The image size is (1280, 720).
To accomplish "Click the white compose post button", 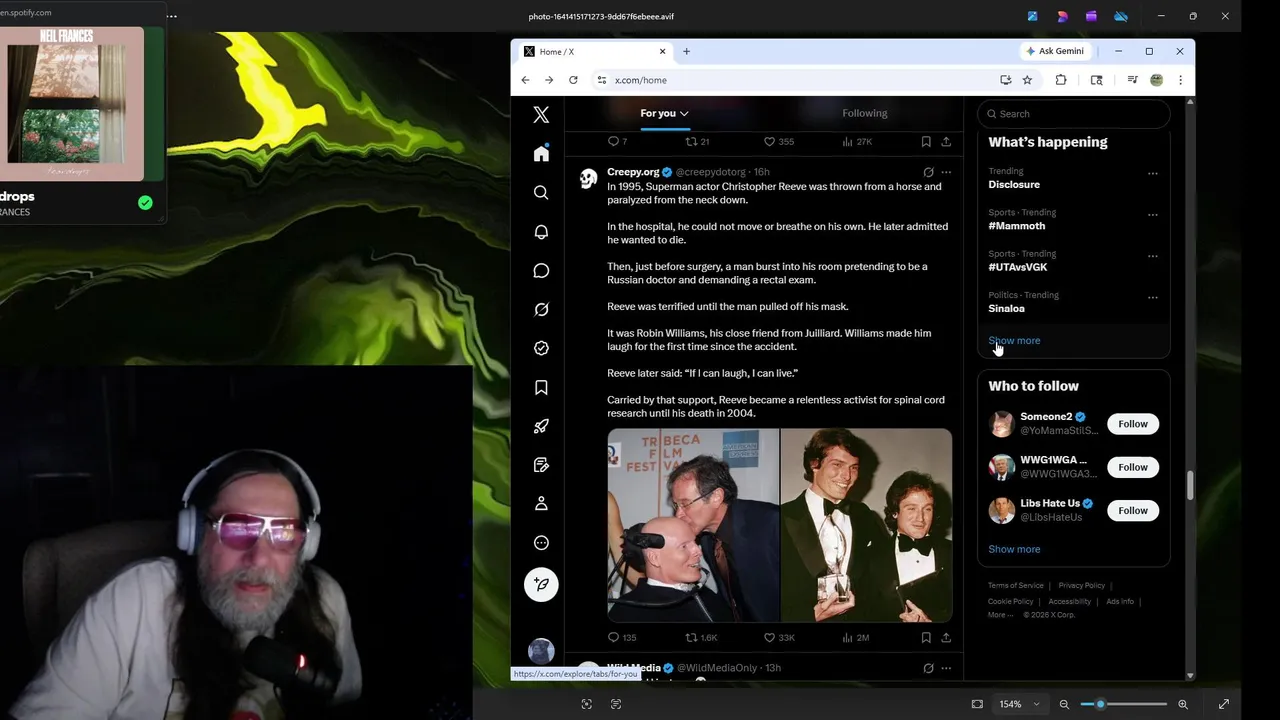I will pyautogui.click(x=541, y=584).
